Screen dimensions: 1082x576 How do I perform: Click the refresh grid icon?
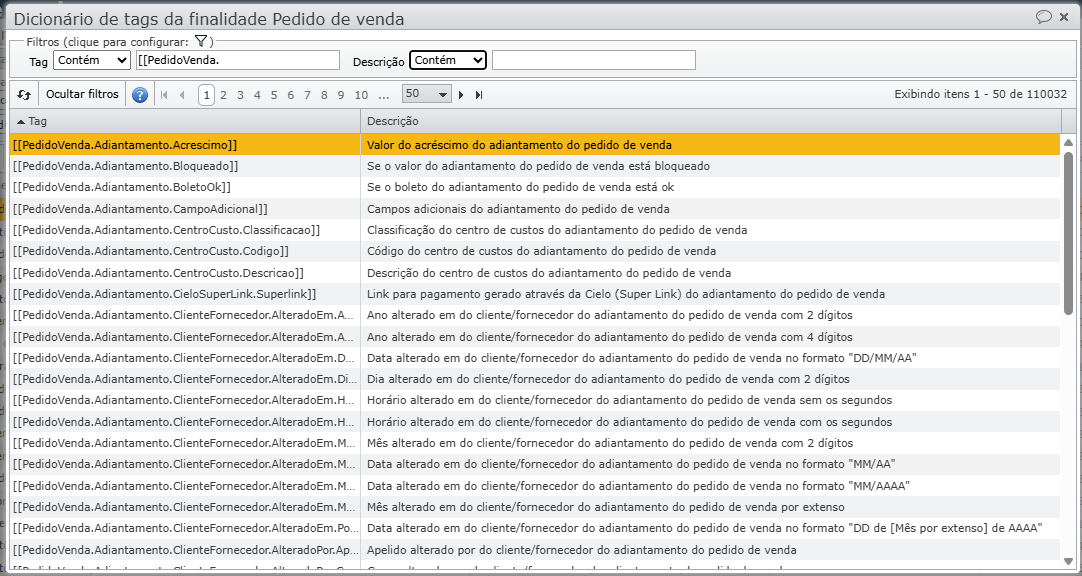tap(24, 95)
